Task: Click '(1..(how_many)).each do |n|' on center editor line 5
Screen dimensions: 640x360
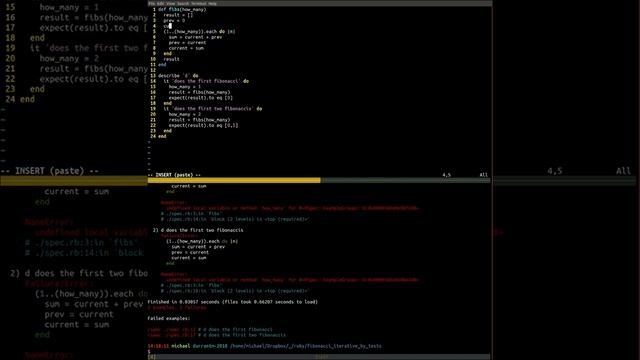Action: (x=200, y=31)
